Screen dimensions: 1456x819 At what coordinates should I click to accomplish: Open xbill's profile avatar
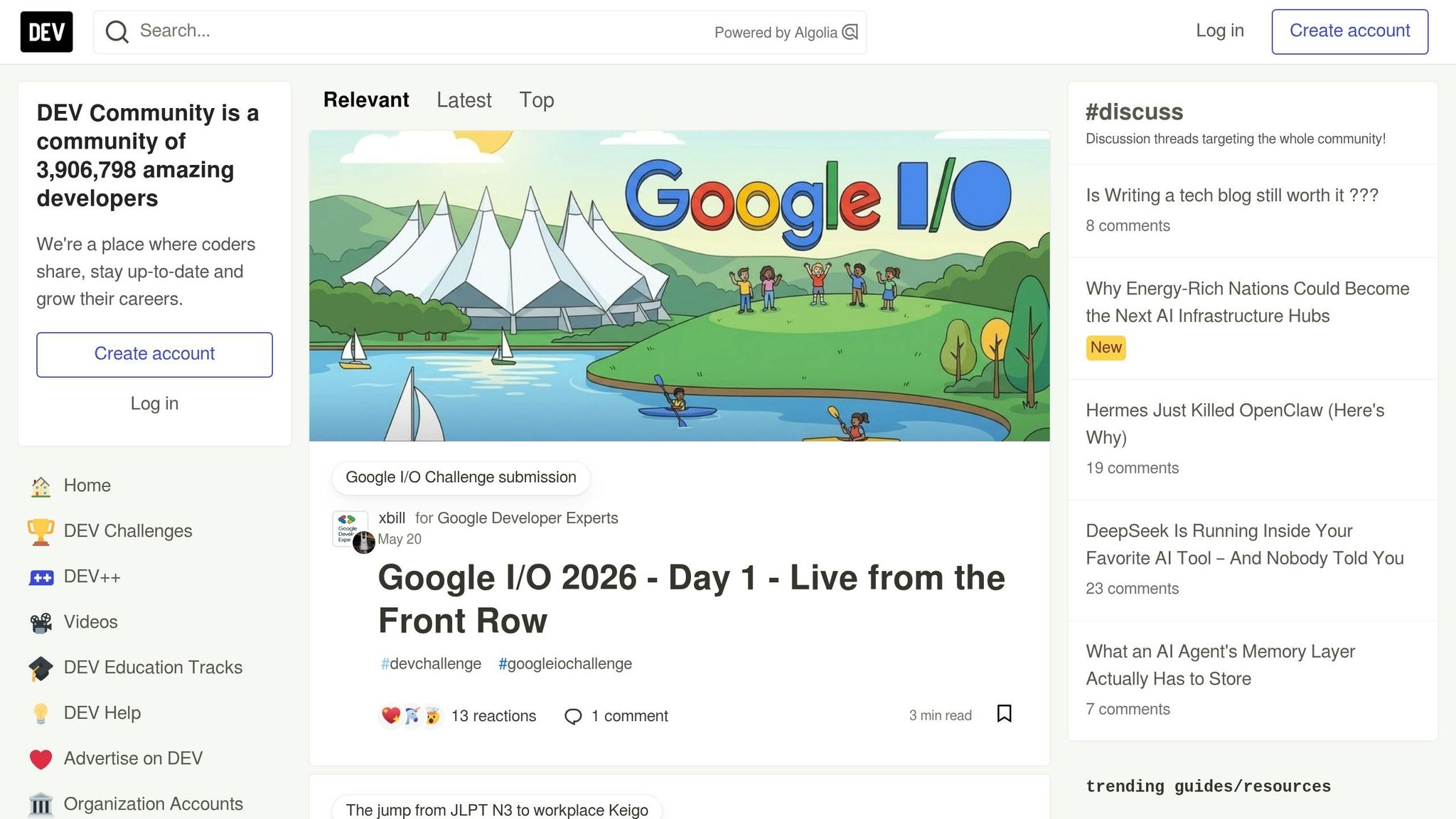click(364, 542)
